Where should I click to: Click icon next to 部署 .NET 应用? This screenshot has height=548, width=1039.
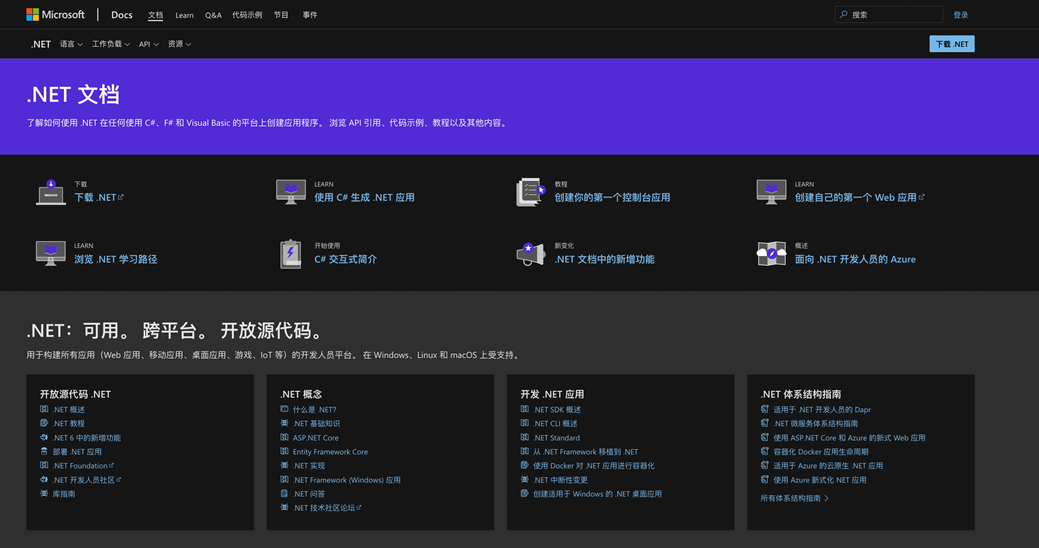pos(44,451)
